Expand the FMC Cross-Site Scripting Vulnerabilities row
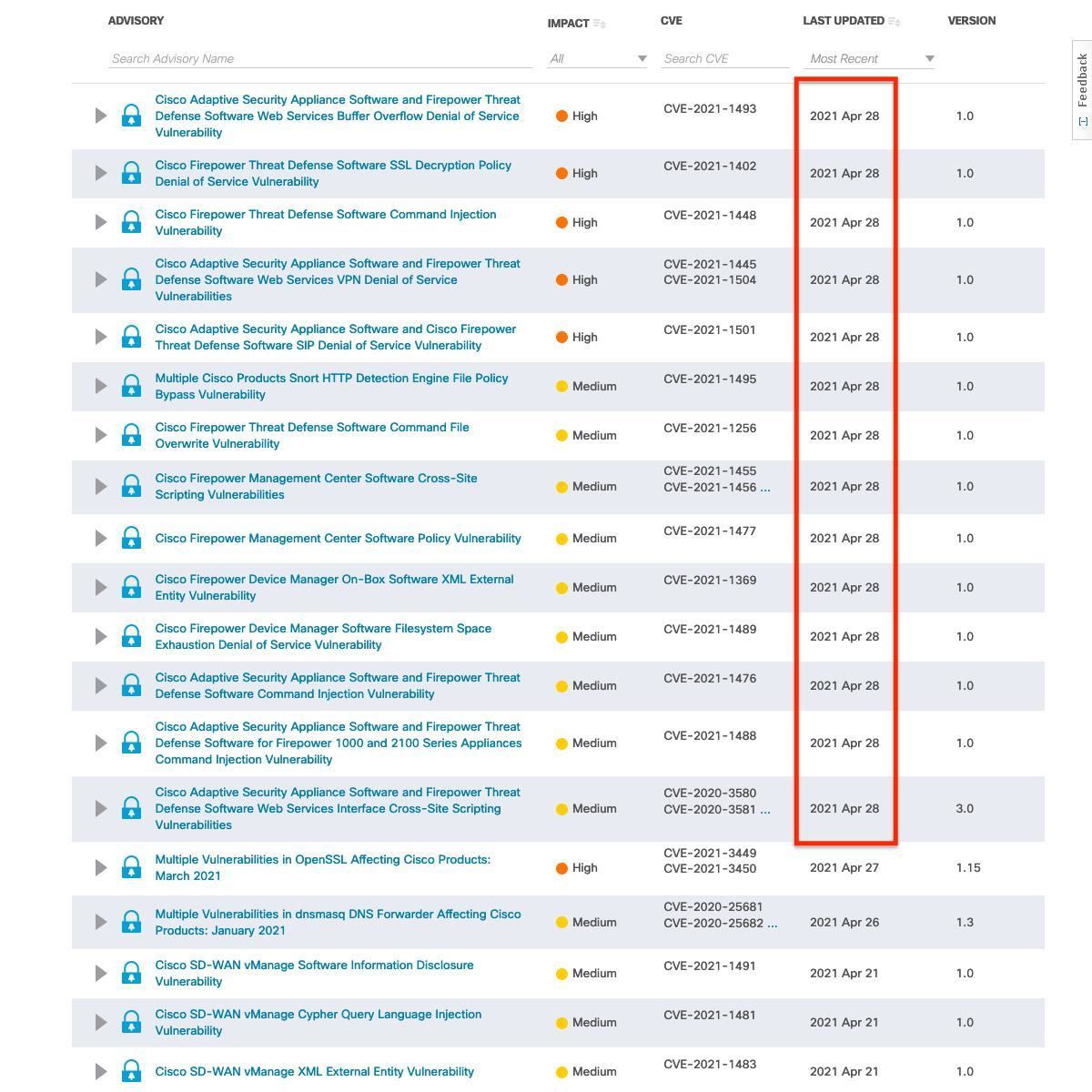1092x1092 pixels. point(101,486)
